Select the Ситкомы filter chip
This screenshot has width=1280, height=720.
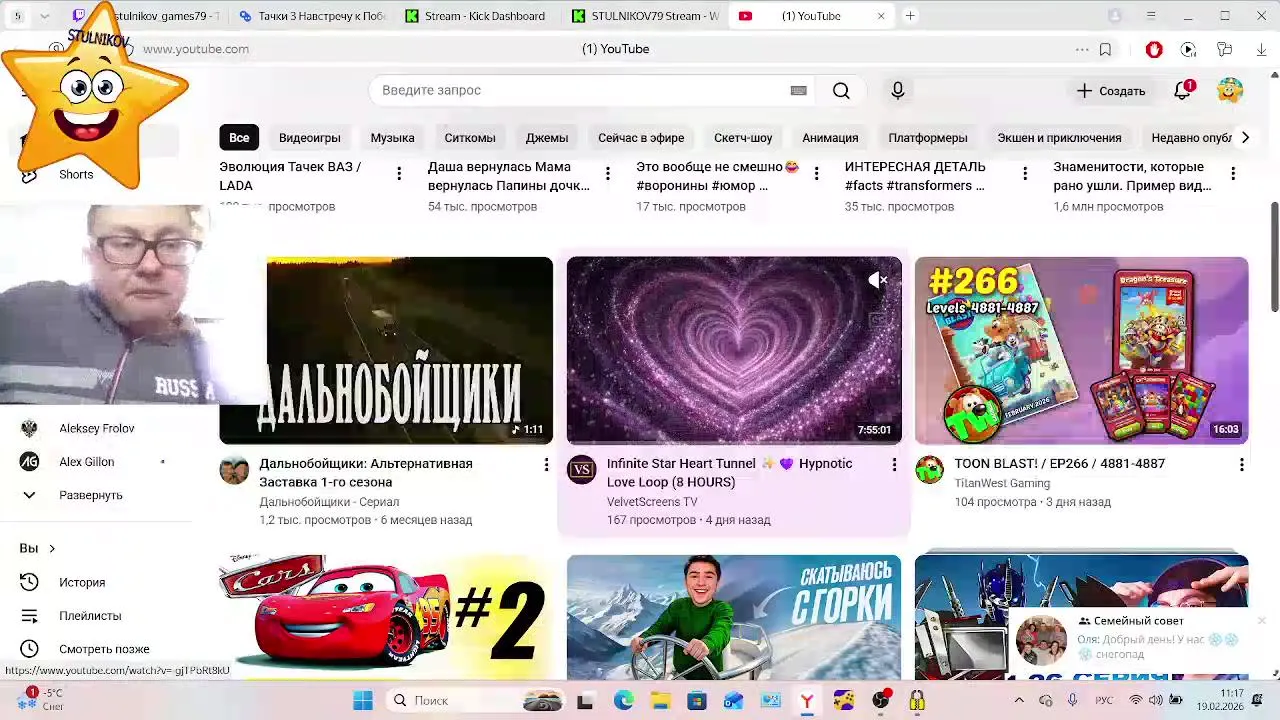(x=470, y=138)
